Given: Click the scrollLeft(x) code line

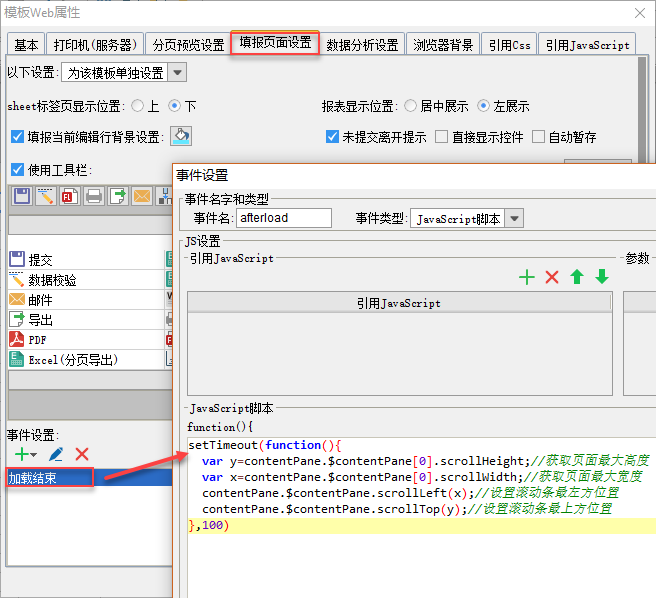Looking at the screenshot, I should point(410,493).
